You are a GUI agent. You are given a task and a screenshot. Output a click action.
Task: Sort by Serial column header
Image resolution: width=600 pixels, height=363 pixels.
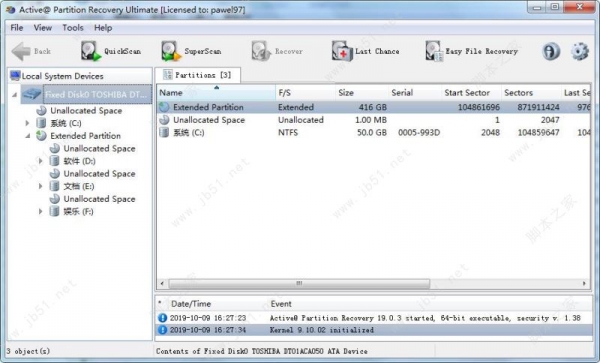pos(415,93)
